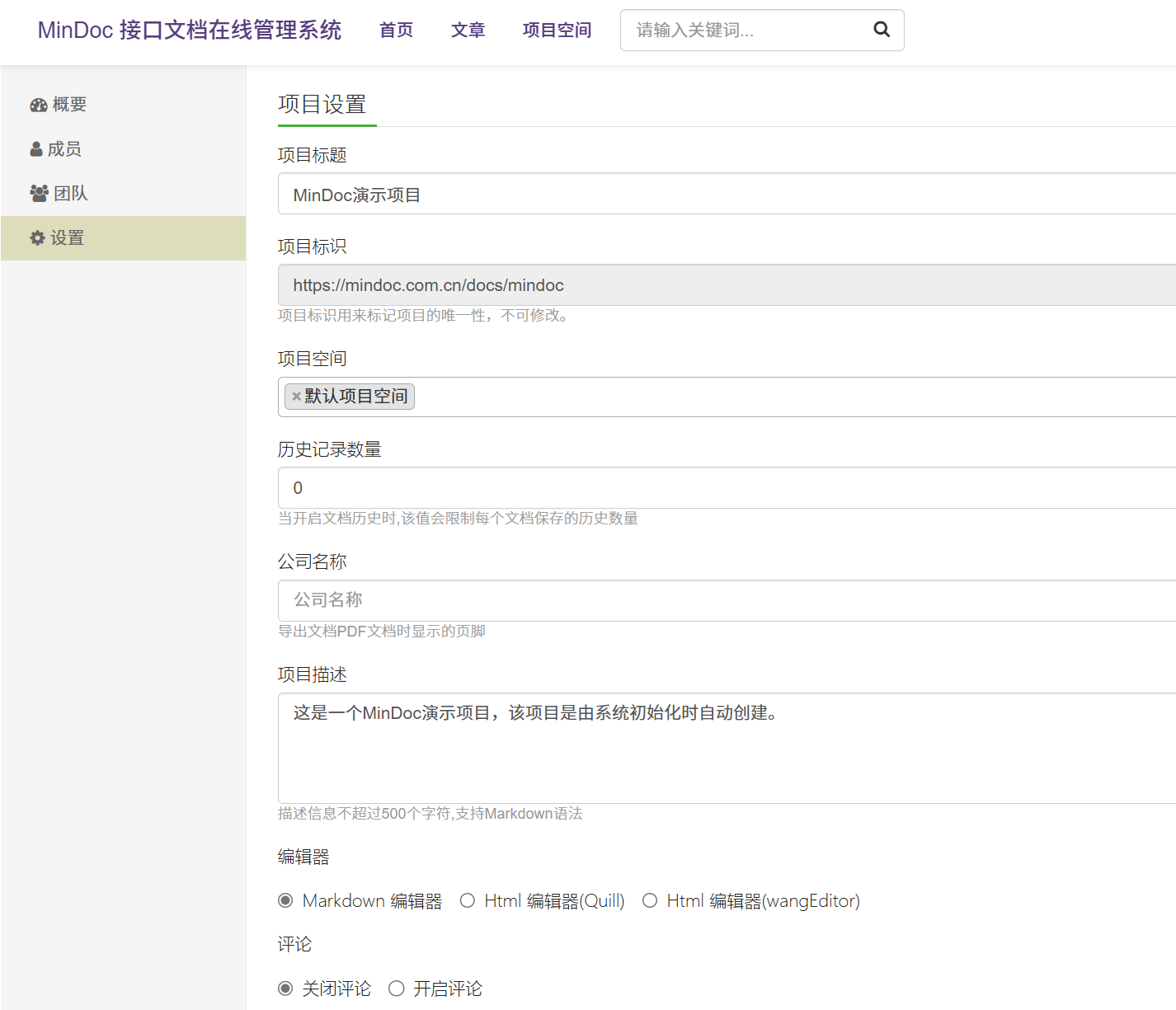Click the dashboard icon beside 概要
This screenshot has height=1010, width=1176.
pyautogui.click(x=38, y=105)
